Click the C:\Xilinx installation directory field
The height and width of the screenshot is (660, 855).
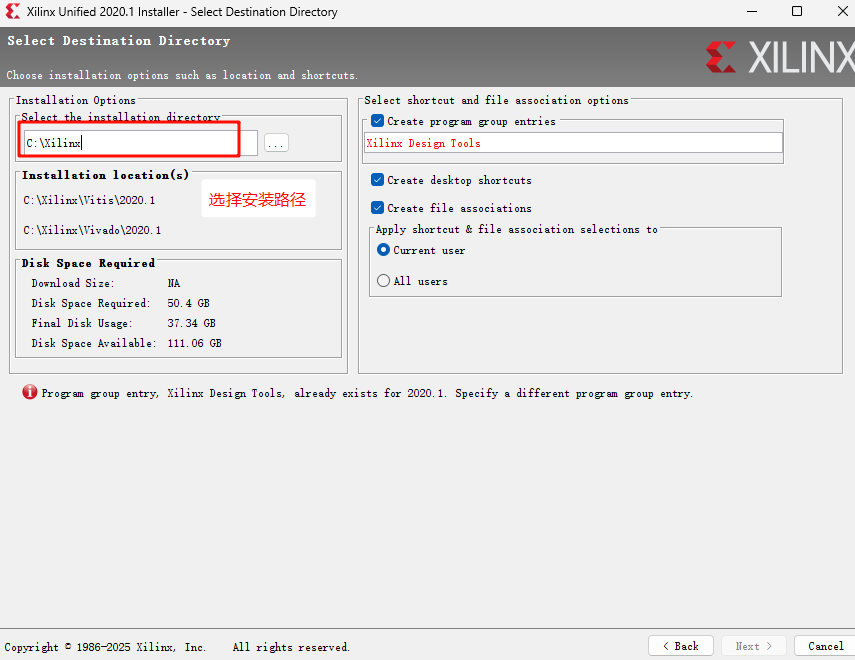pyautogui.click(x=140, y=143)
